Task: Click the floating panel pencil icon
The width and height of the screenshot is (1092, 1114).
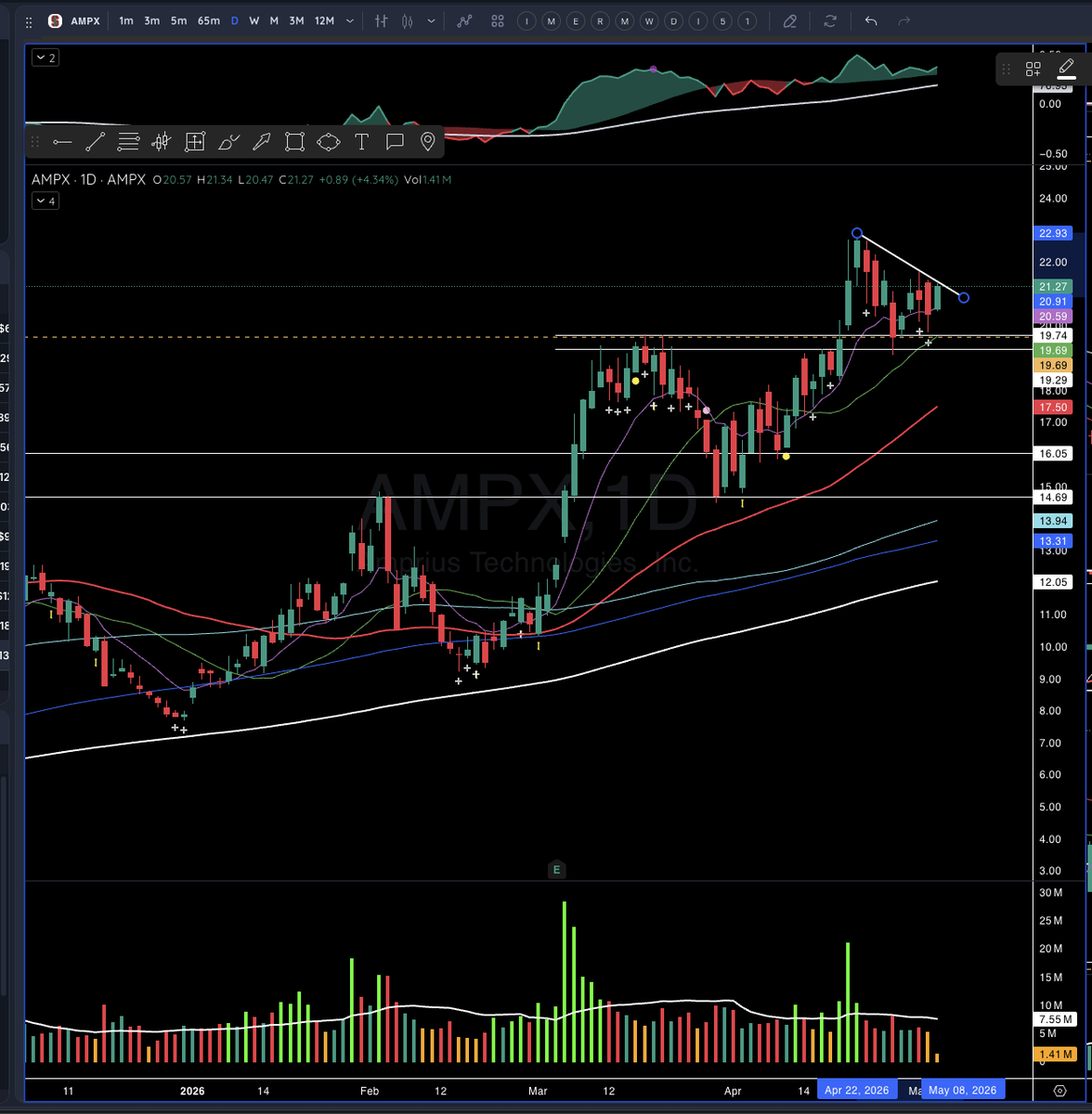Action: tap(1066, 68)
